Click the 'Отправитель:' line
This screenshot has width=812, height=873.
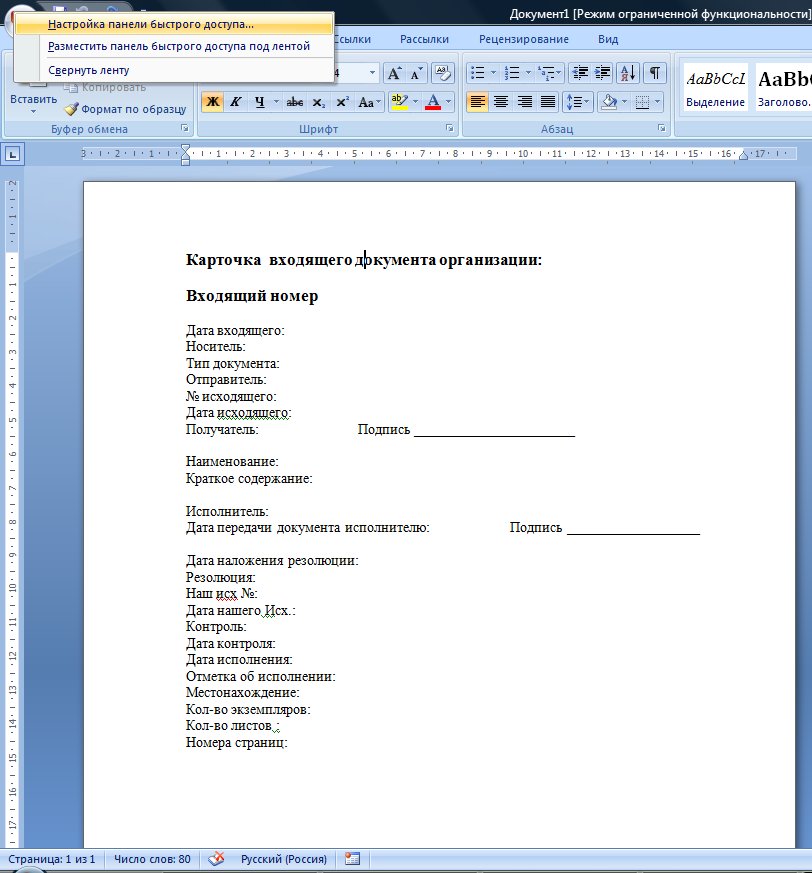tap(226, 380)
